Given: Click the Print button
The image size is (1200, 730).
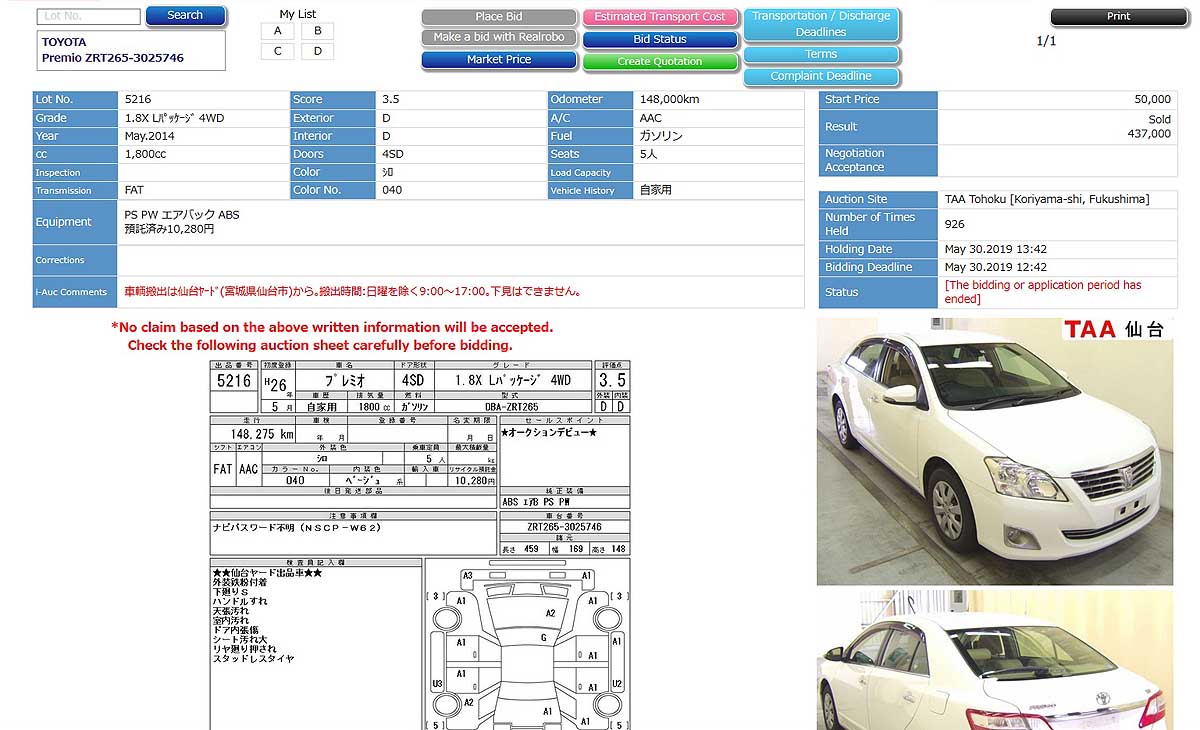Looking at the screenshot, I should (x=1118, y=17).
